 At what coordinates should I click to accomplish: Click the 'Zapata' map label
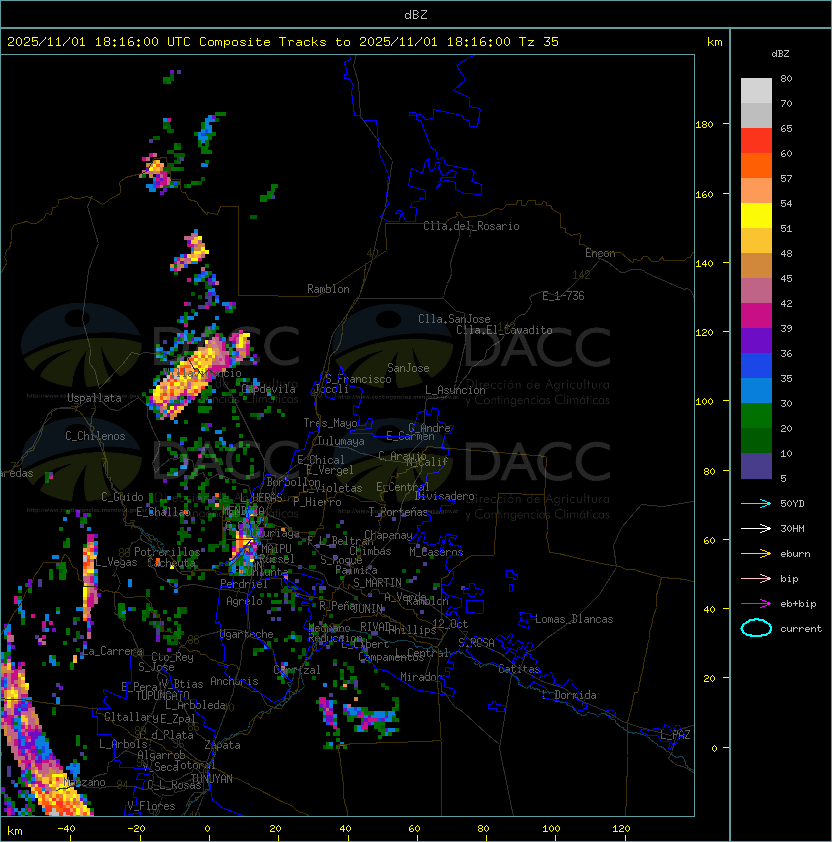click(x=222, y=745)
